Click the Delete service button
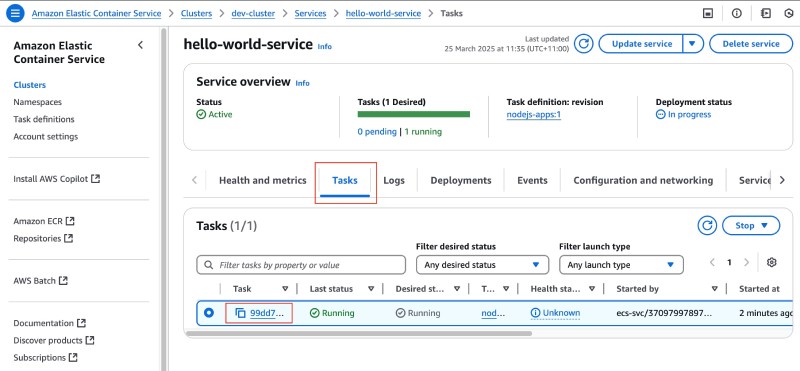 click(751, 44)
